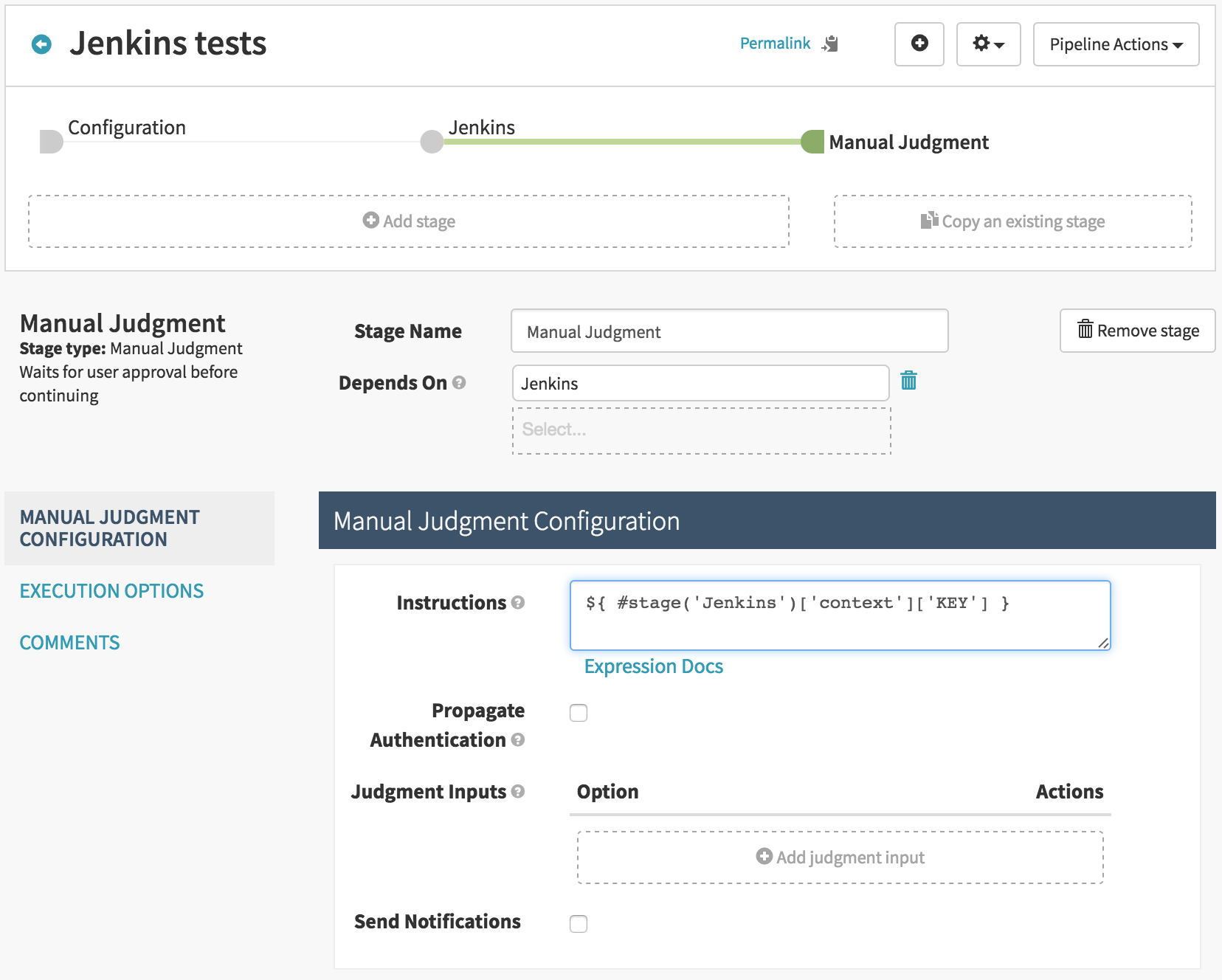The image size is (1222, 980).
Task: Click Add judgment input
Action: pyautogui.click(x=840, y=857)
